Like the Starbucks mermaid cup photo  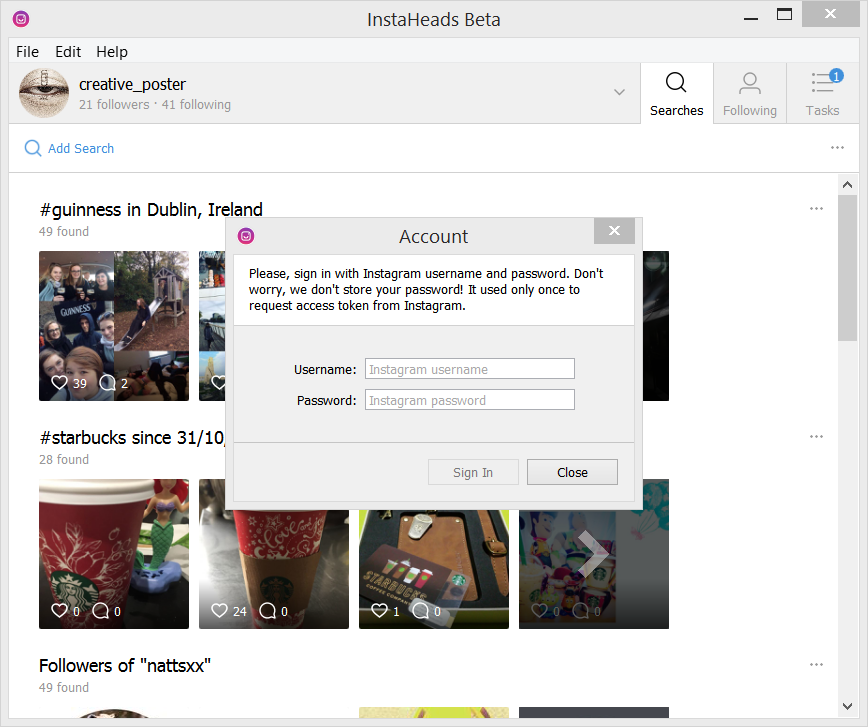[x=59, y=611]
